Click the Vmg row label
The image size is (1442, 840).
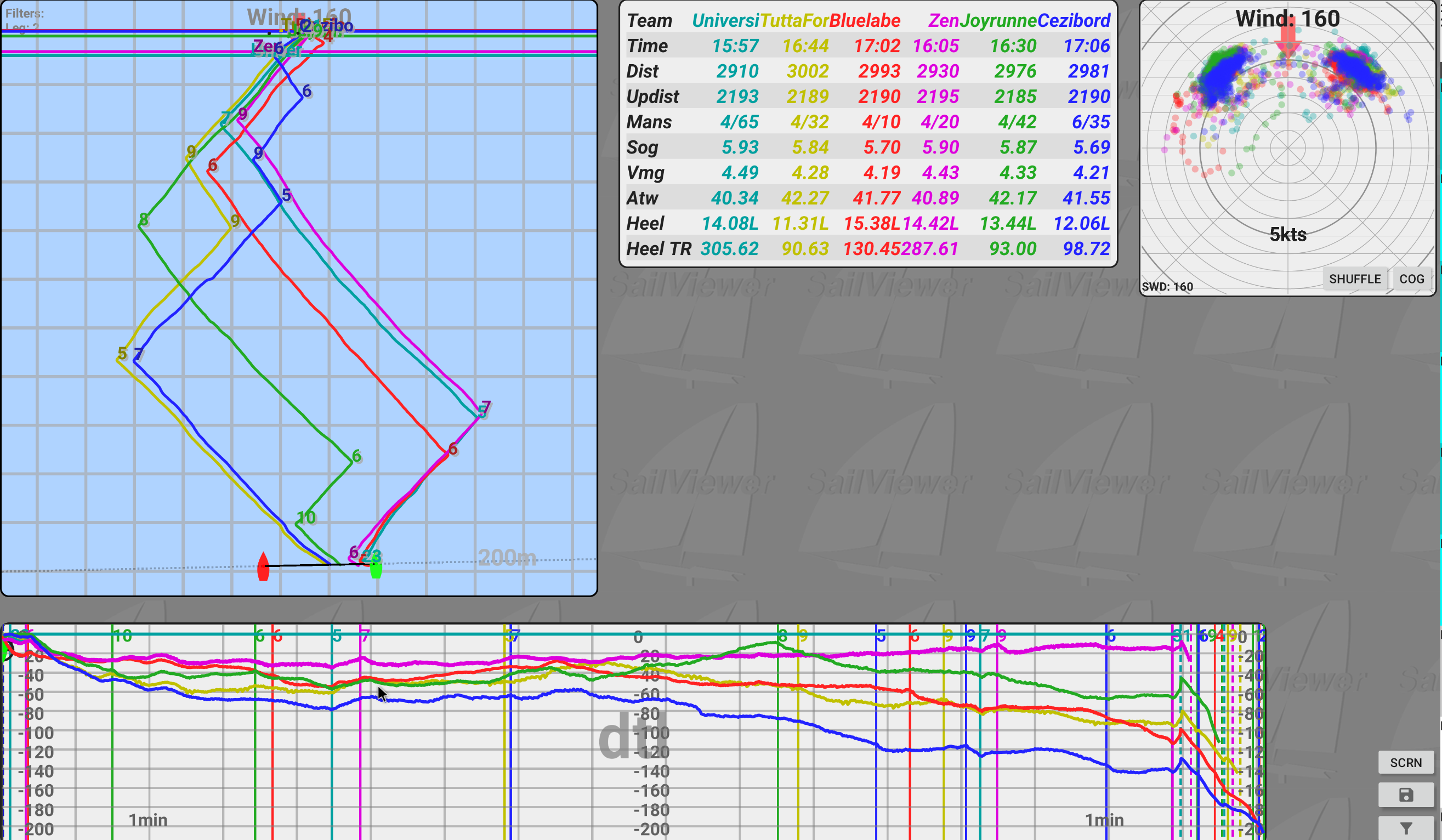coord(645,173)
